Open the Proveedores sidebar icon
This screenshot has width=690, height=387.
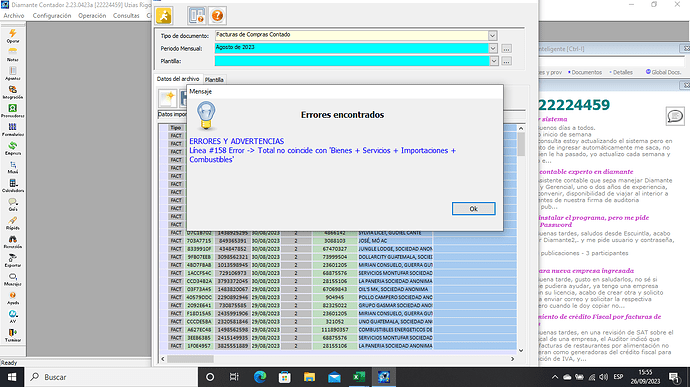tap(13, 111)
